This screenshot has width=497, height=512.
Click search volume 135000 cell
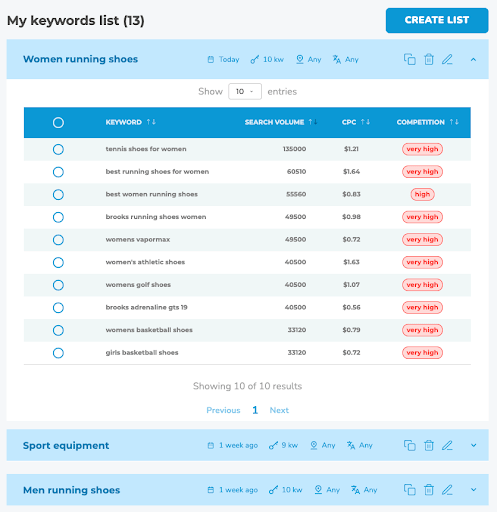click(294, 149)
